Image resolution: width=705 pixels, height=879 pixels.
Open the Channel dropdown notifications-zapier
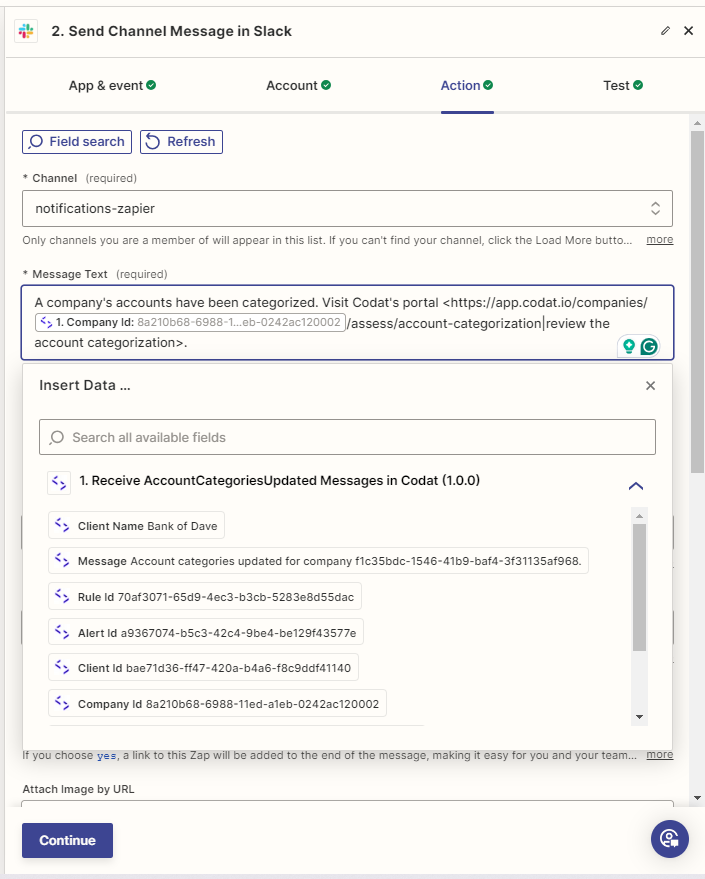point(347,208)
